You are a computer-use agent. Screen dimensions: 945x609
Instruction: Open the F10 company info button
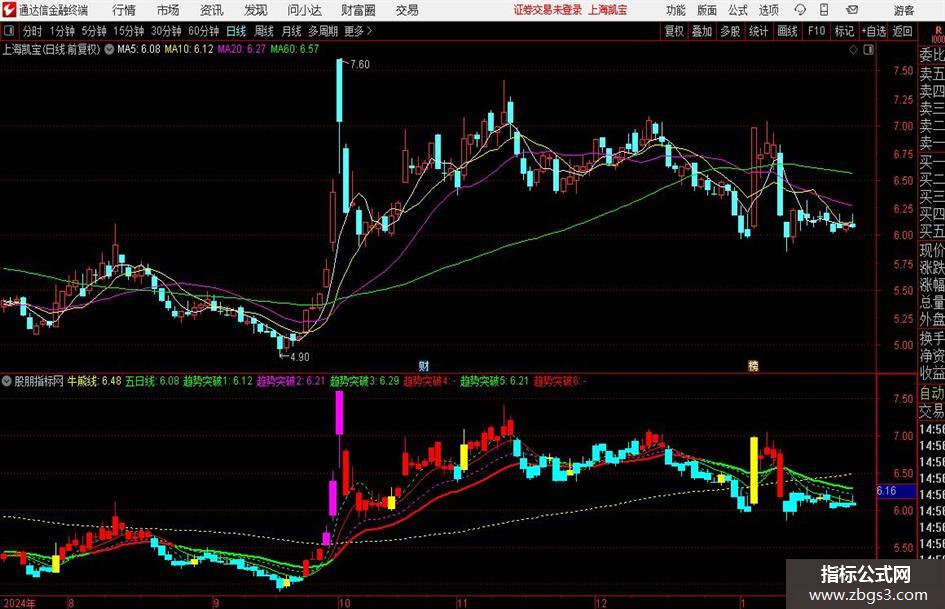[816, 31]
